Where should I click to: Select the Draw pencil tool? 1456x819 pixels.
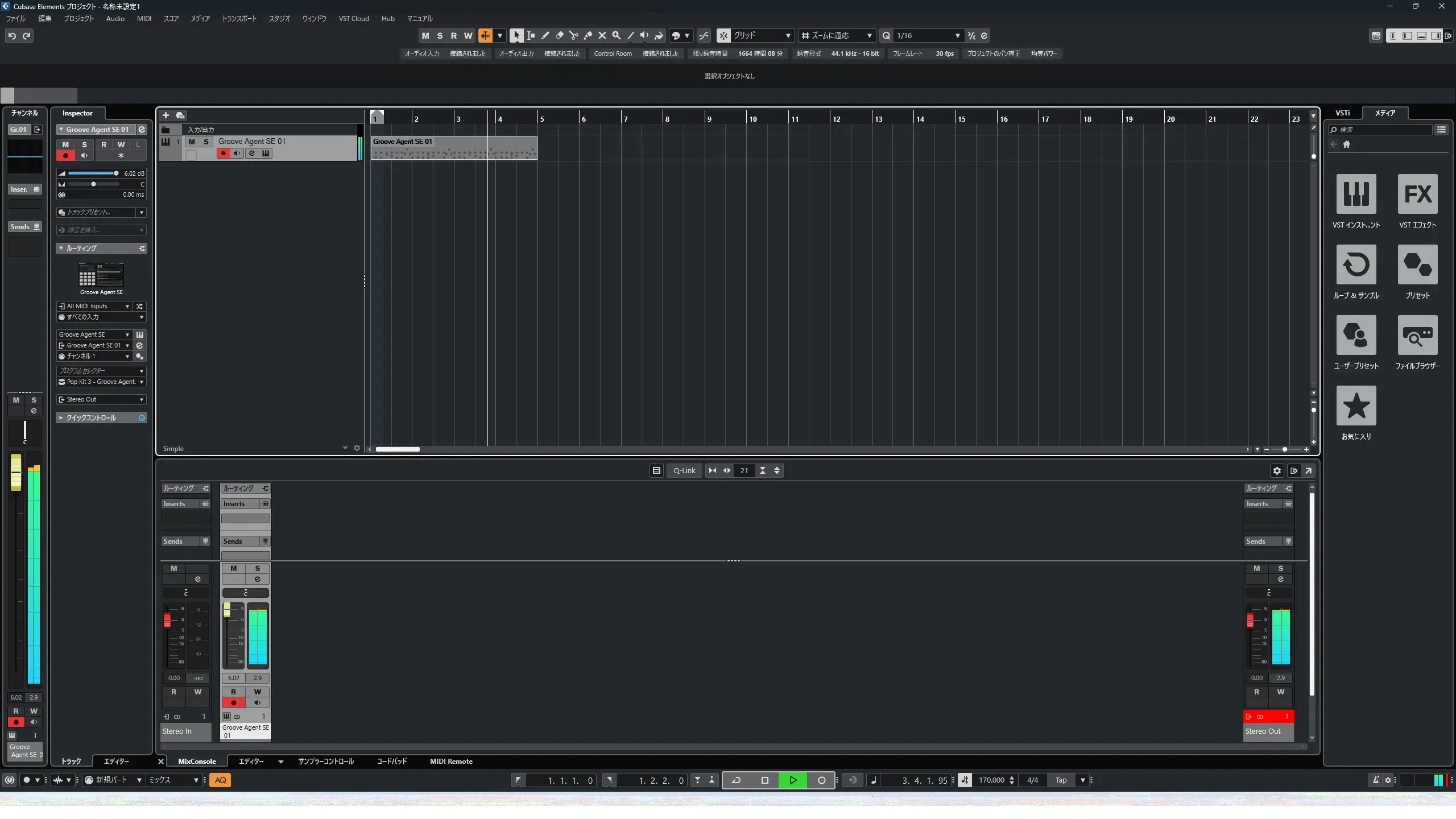[x=545, y=36]
